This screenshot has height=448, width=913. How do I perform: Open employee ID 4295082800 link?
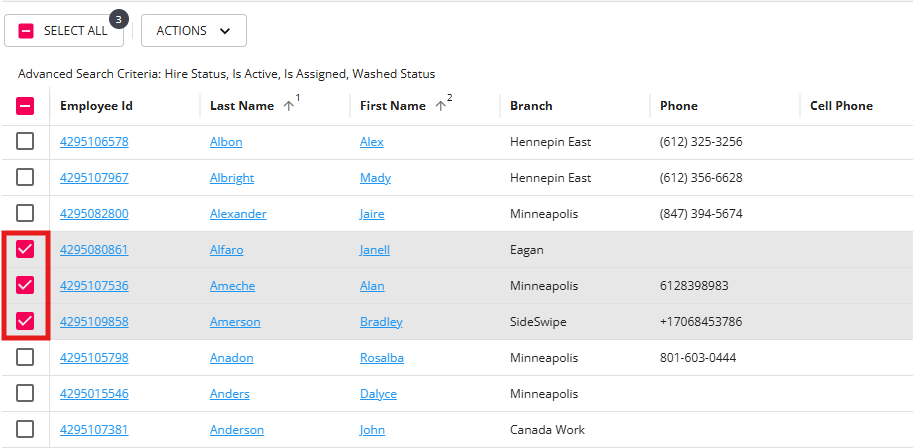pos(94,214)
